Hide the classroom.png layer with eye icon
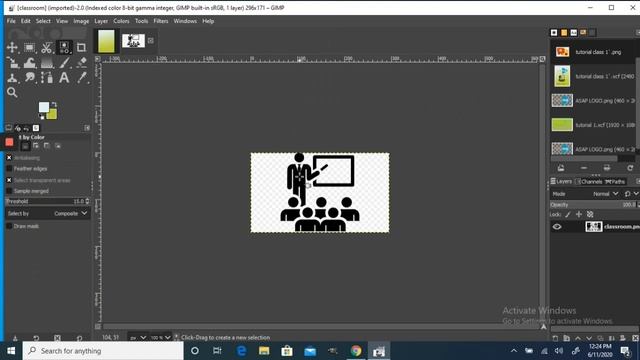The width and height of the screenshot is (640, 360). point(557,227)
